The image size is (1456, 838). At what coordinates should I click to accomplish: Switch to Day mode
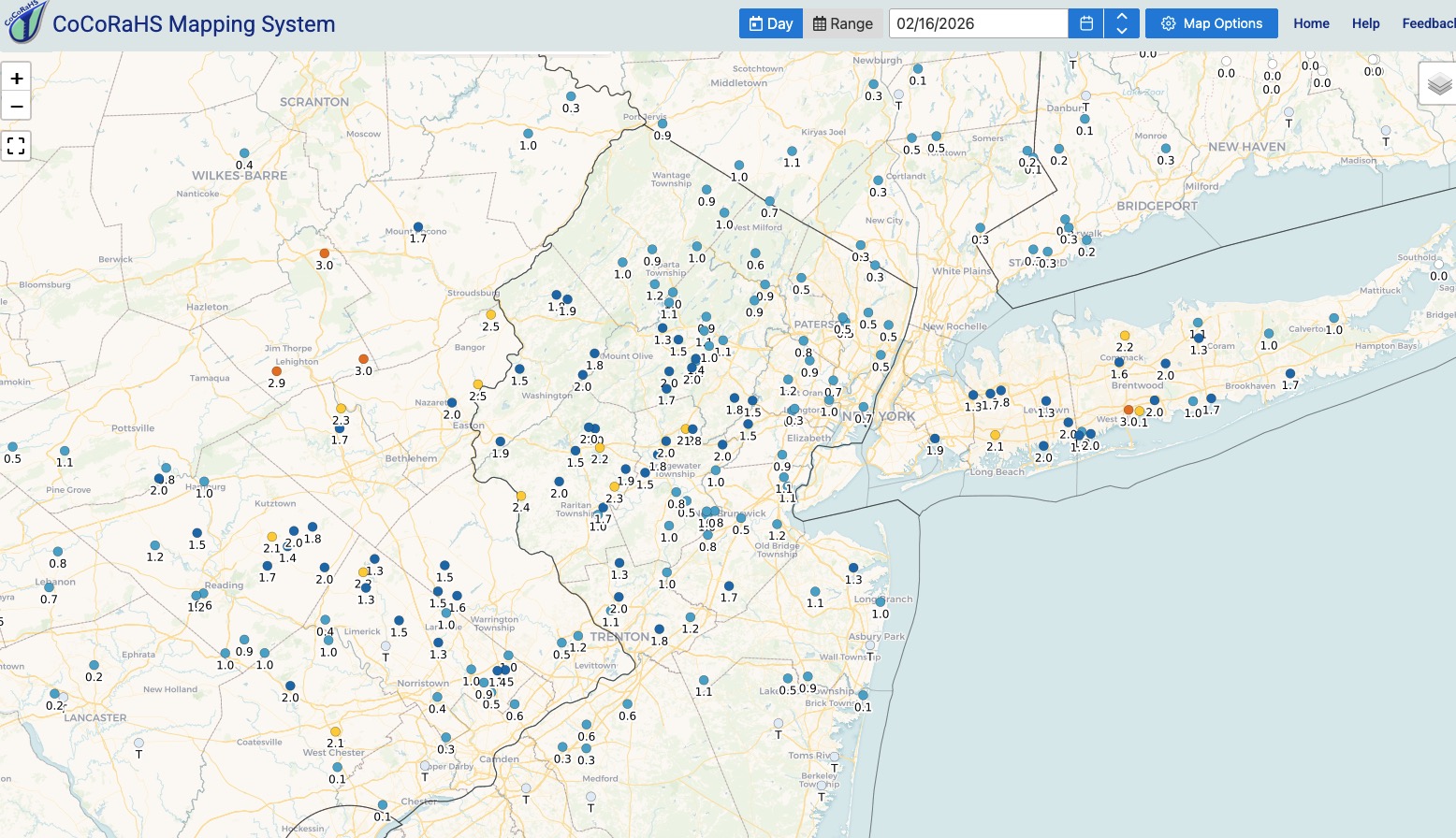pos(770,23)
